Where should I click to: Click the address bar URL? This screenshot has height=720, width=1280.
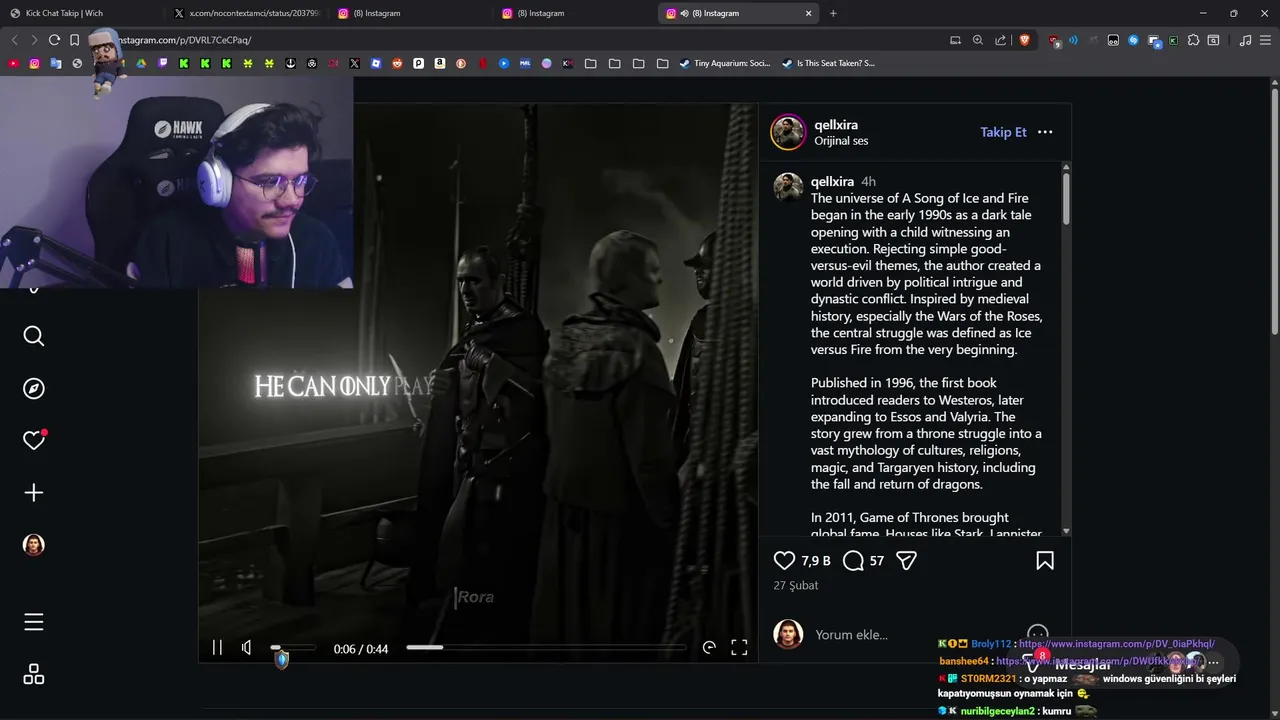(x=185, y=40)
